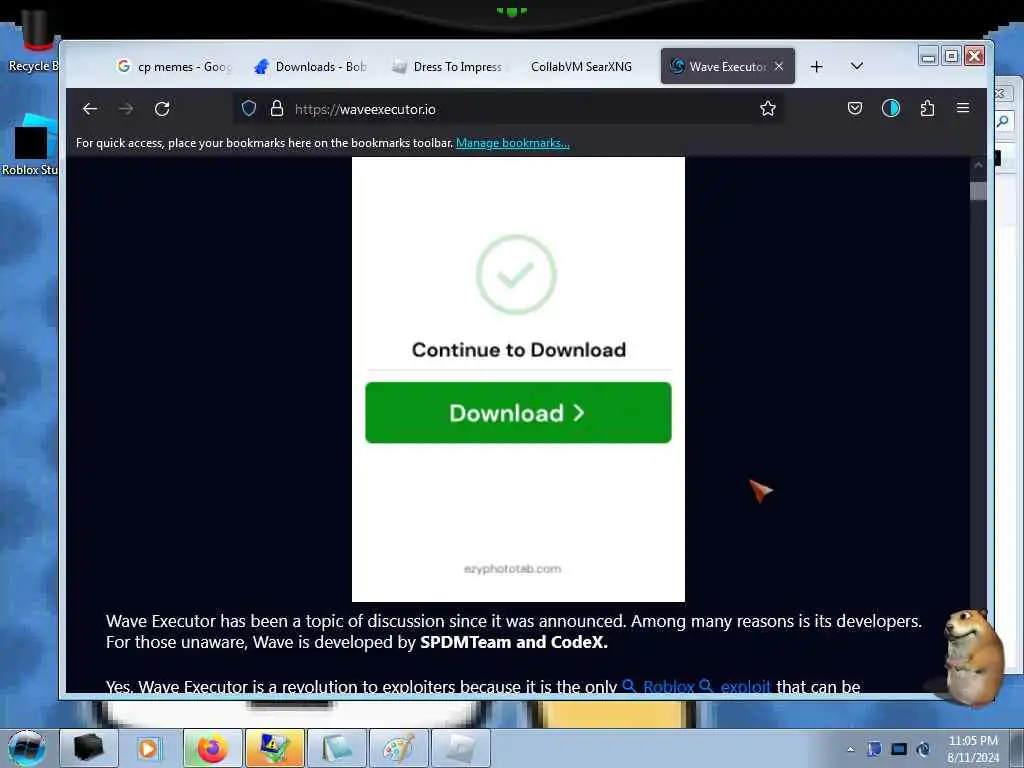The width and height of the screenshot is (1024, 768).
Task: Click the green Download button
Action: click(518, 413)
